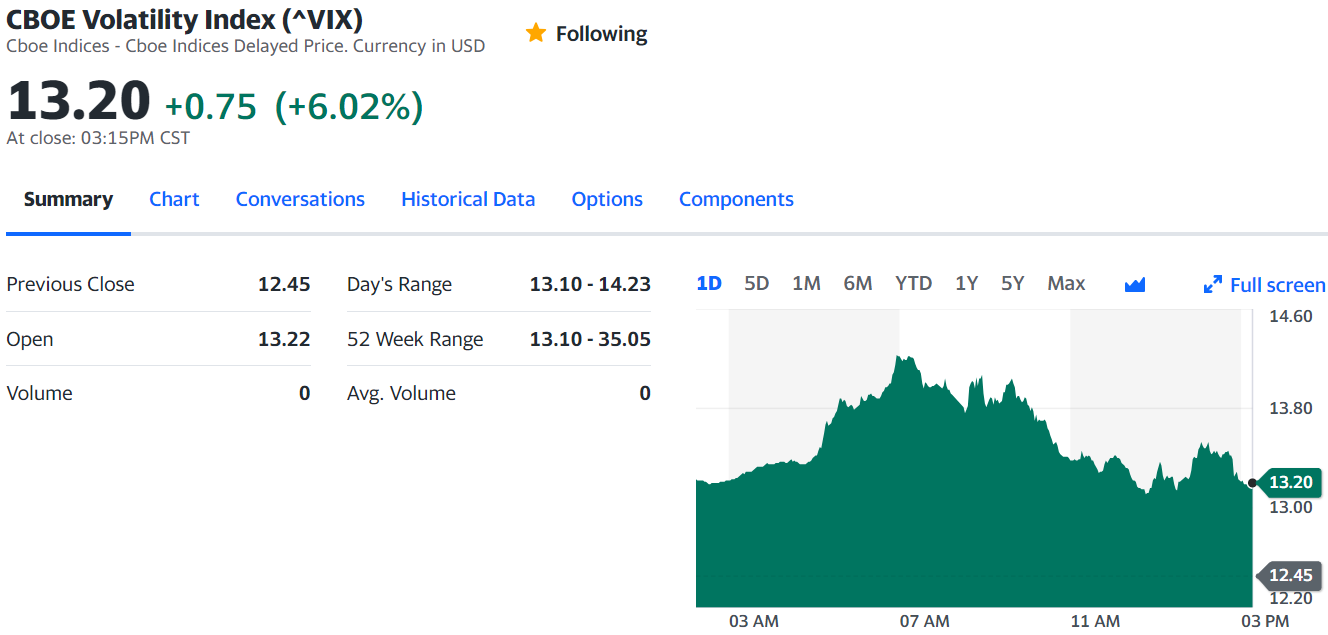This screenshot has height=635, width=1328.
Task: Click the Day's Range label
Action: pyautogui.click(x=399, y=284)
